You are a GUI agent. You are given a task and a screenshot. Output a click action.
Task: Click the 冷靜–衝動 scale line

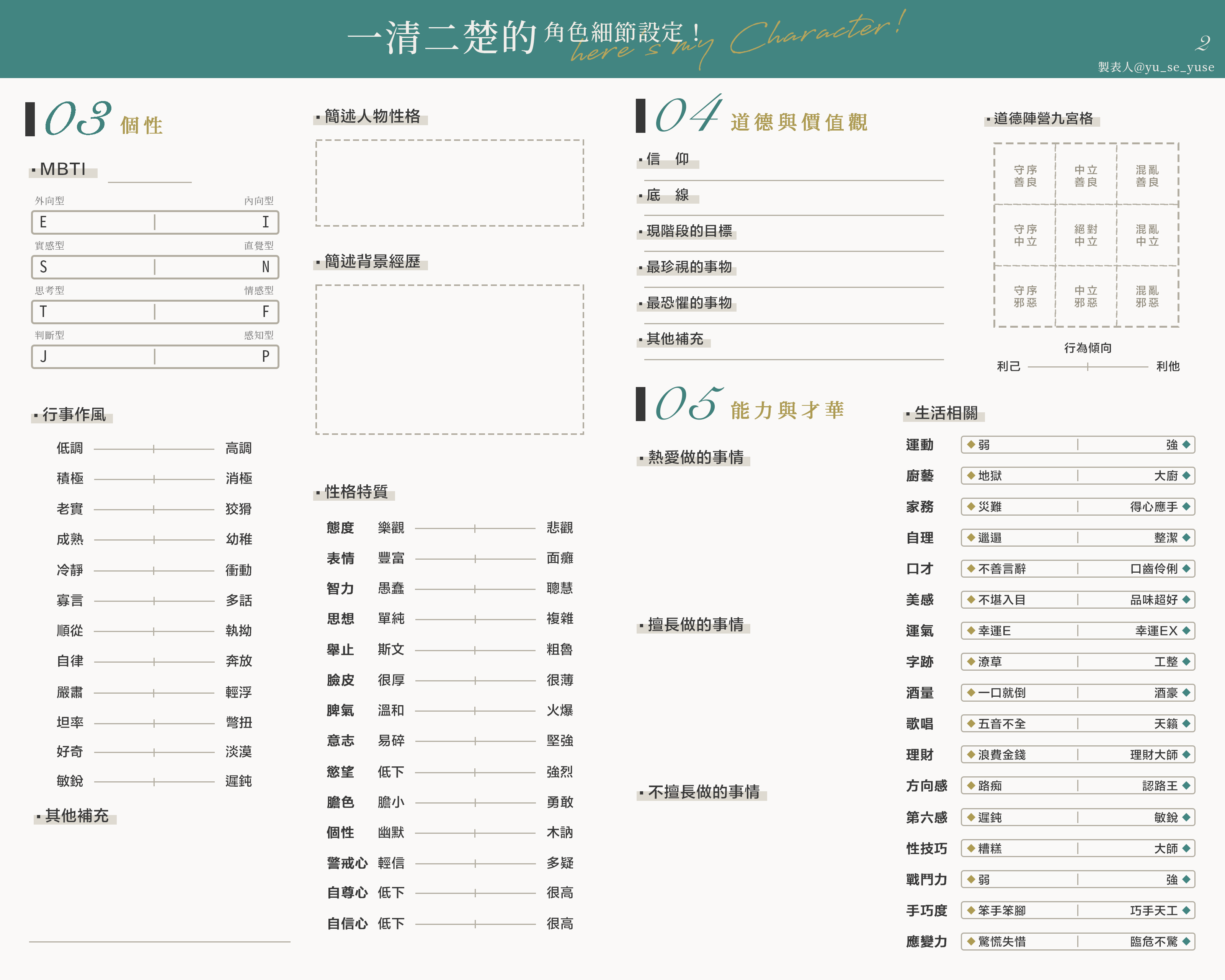(x=154, y=570)
